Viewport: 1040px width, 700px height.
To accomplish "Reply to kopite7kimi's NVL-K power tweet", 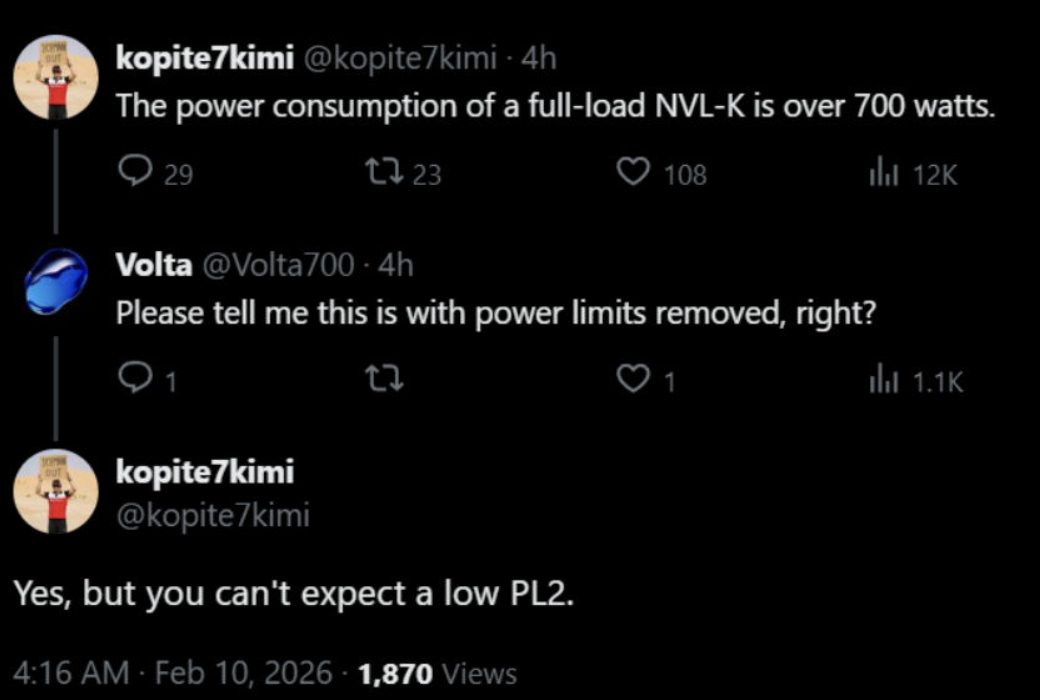I will click(x=132, y=174).
